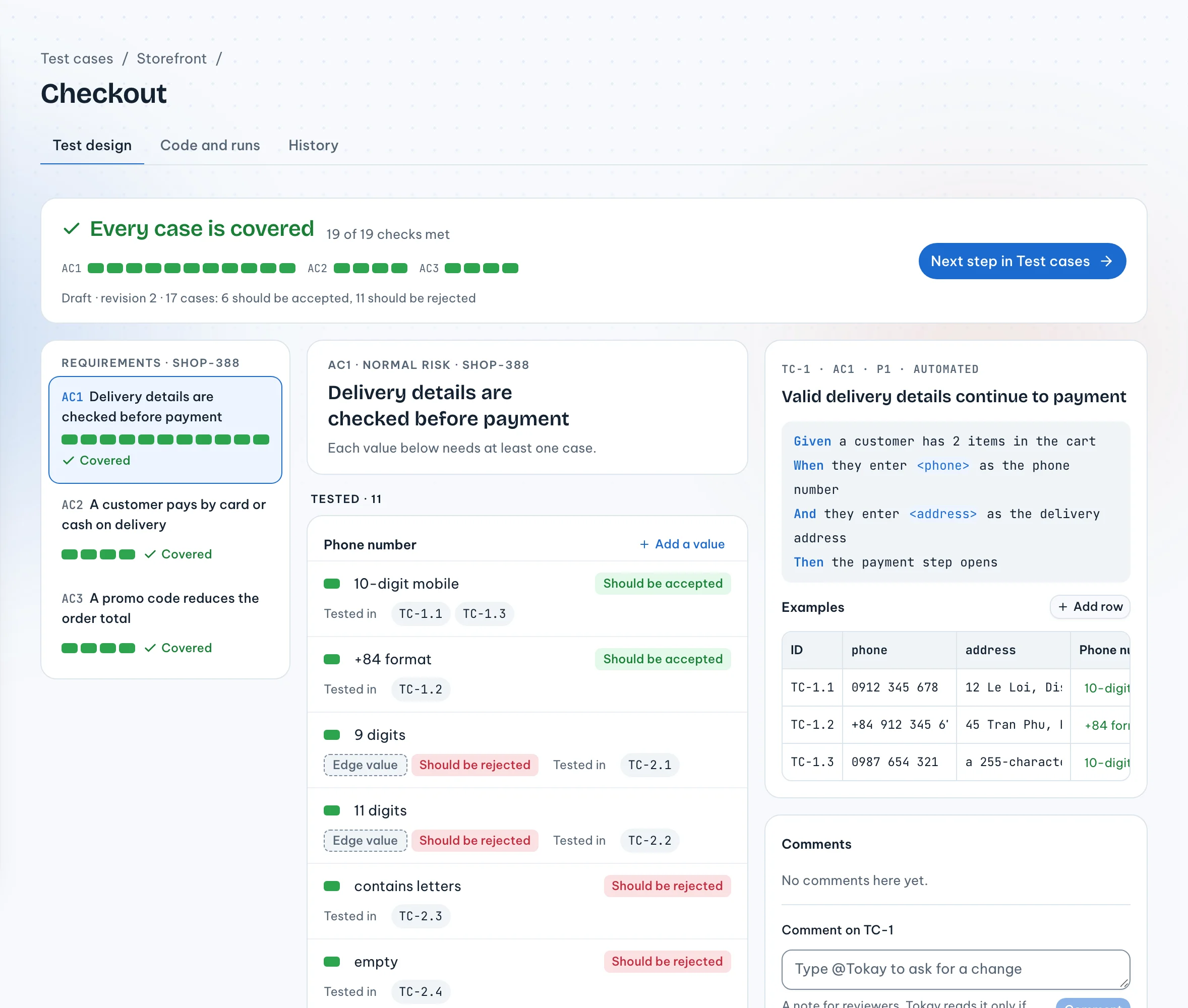The image size is (1188, 1008).
Task: Click plus icon on Add row button
Action: (1063, 606)
